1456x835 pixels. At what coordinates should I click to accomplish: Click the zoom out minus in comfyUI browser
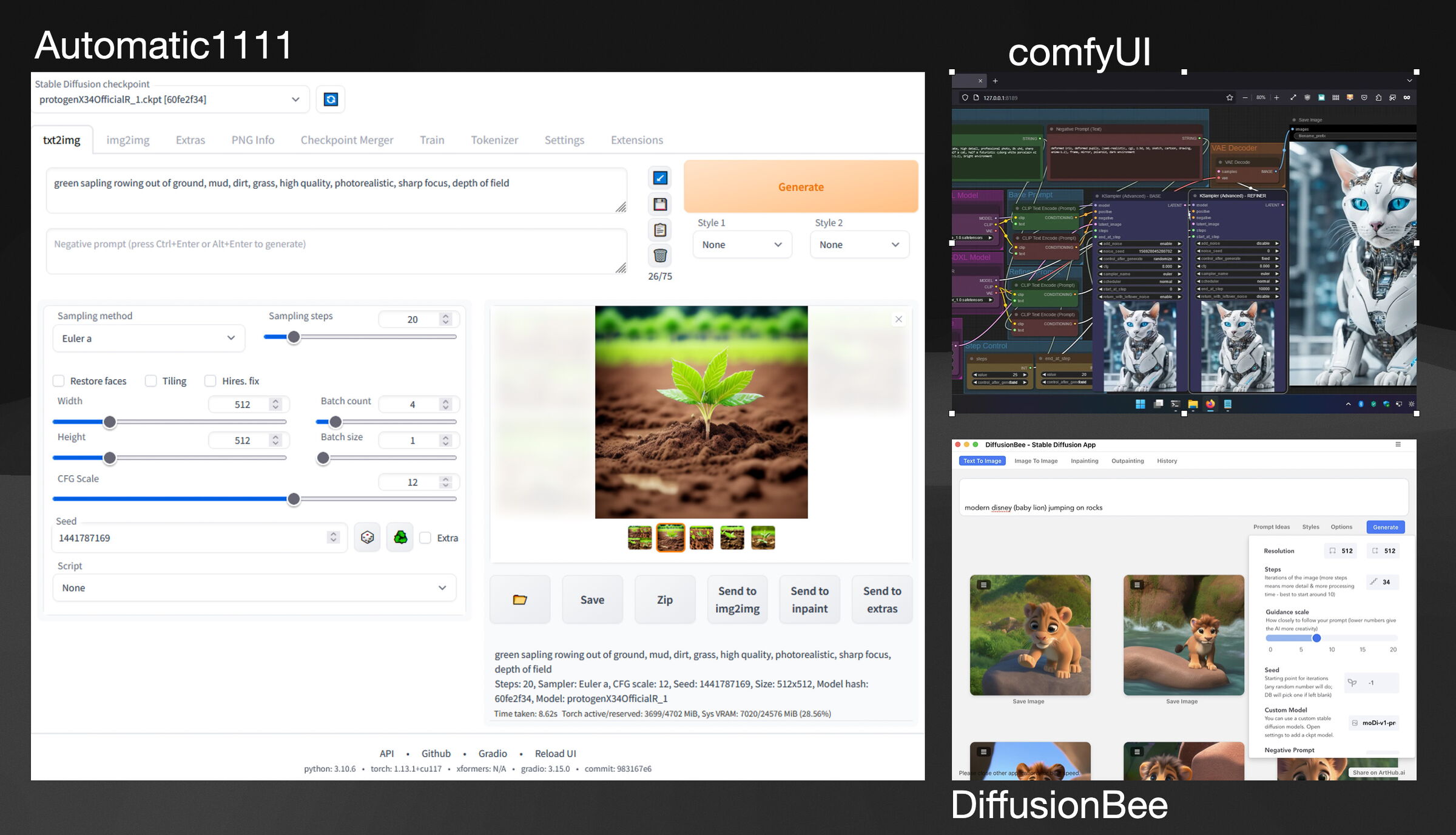pyautogui.click(x=1245, y=98)
